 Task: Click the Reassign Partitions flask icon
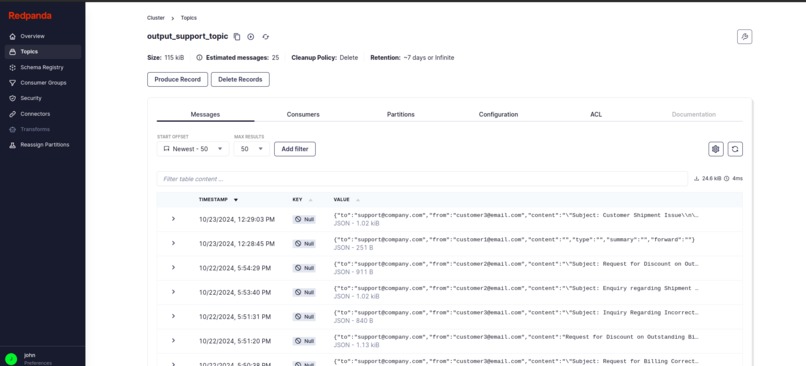pyautogui.click(x=13, y=145)
